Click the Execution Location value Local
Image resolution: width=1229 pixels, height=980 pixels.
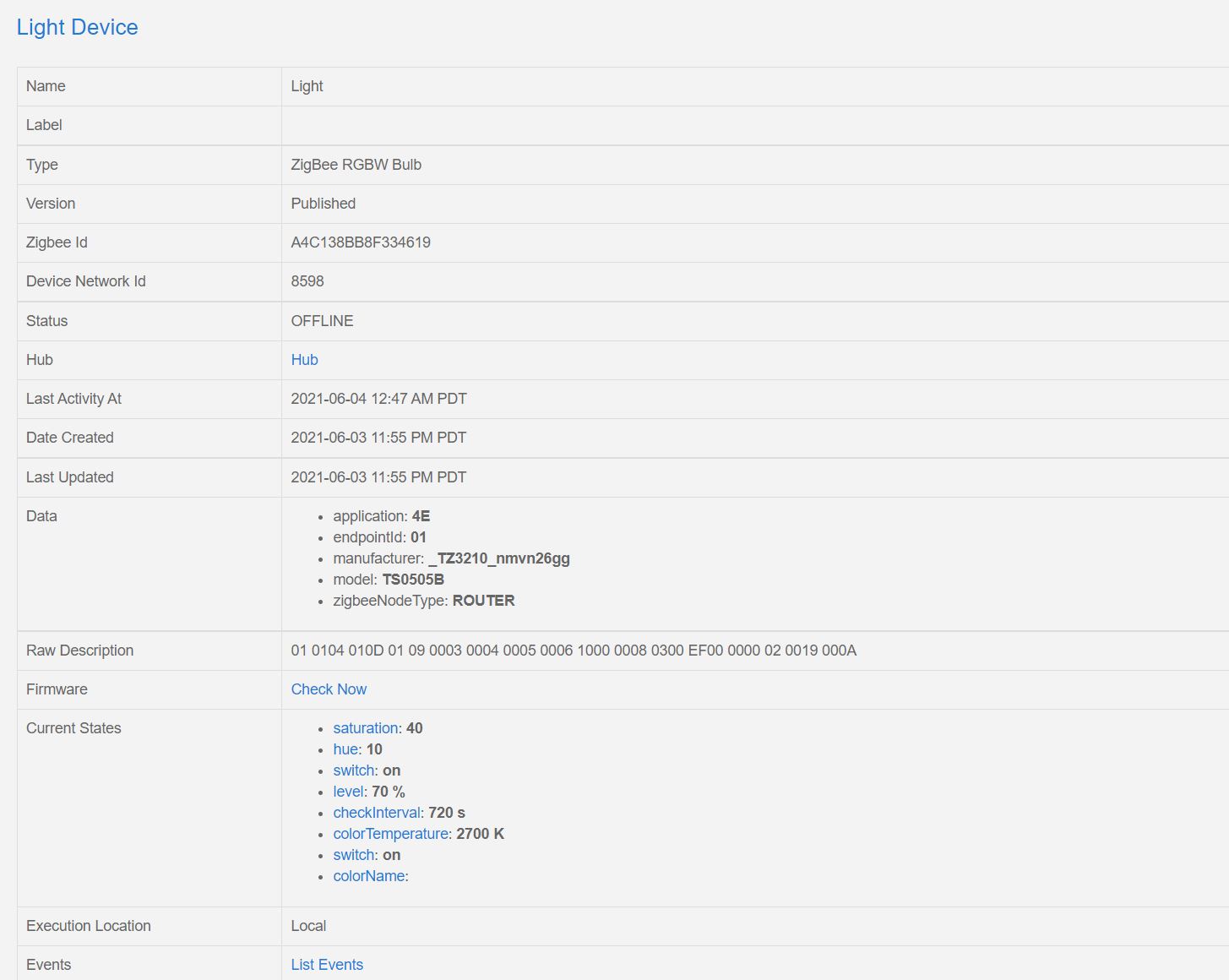click(x=308, y=926)
